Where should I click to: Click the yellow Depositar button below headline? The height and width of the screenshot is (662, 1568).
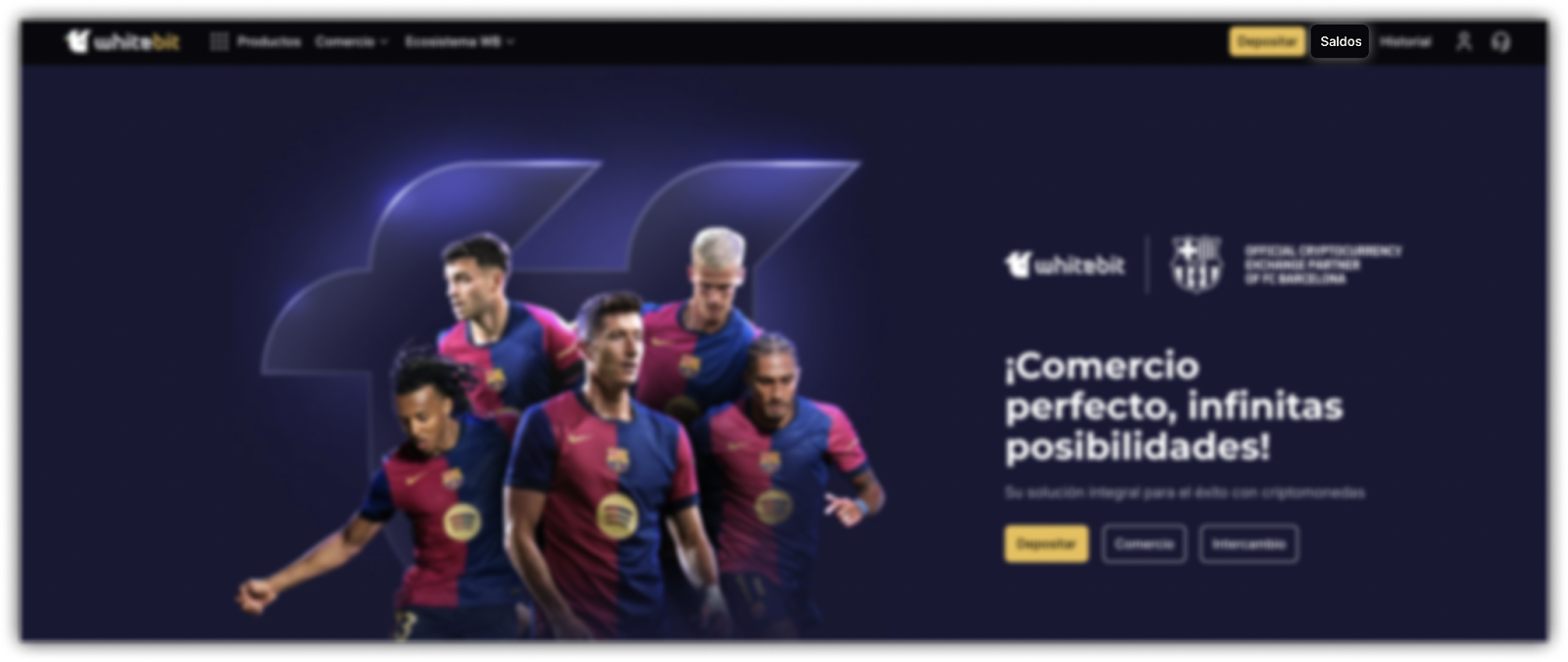1046,543
